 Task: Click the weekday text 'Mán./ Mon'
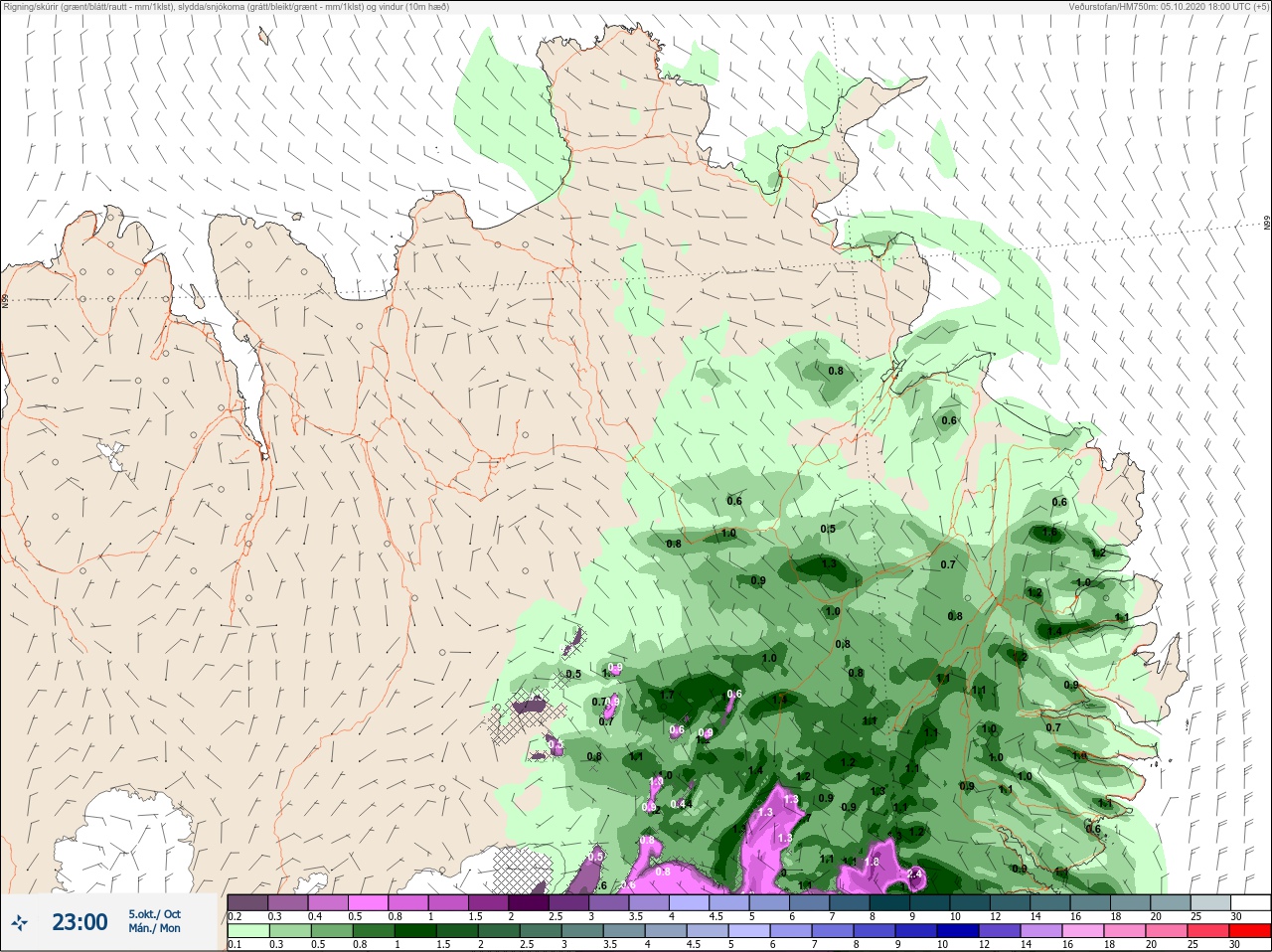tap(154, 928)
